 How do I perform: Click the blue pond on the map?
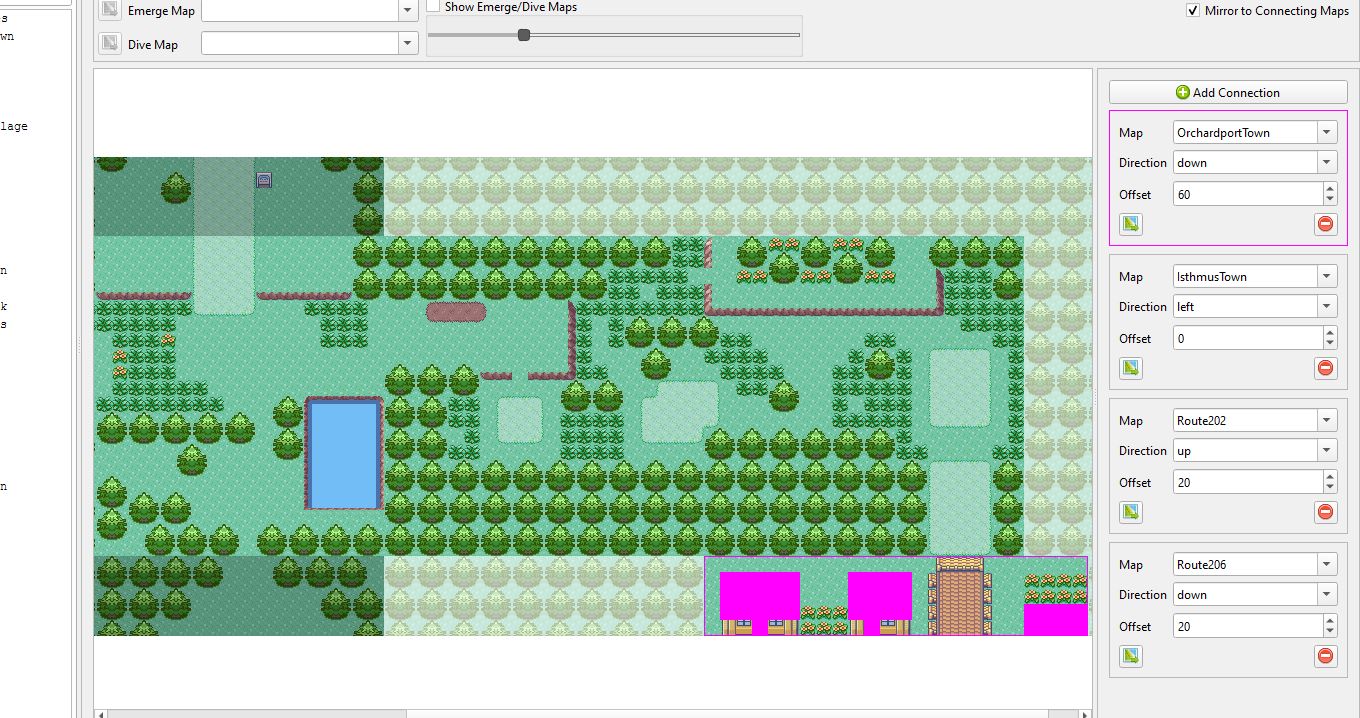(x=344, y=453)
